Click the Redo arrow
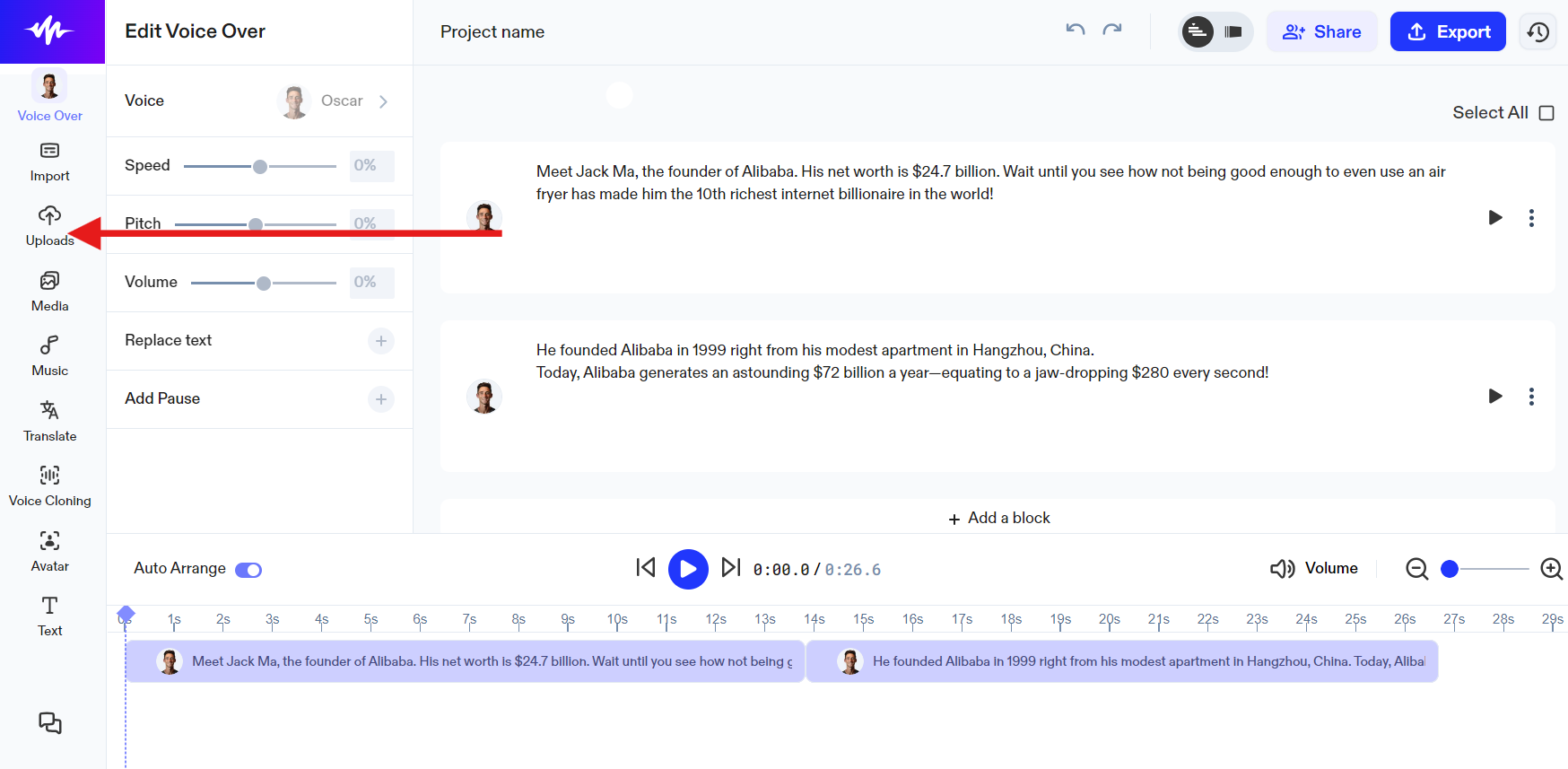This screenshot has height=769, width=1568. [x=1112, y=31]
